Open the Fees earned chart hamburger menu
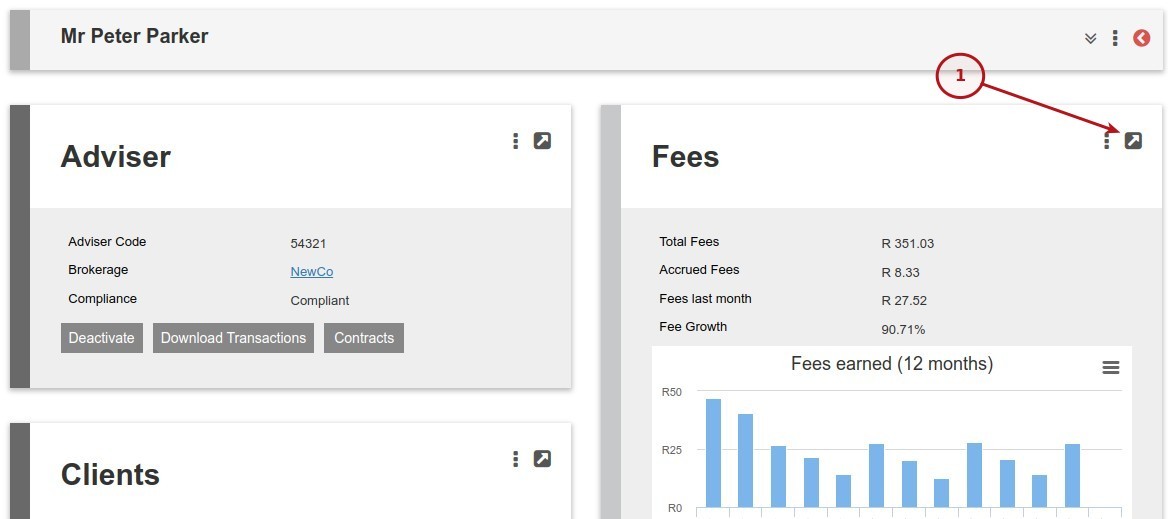 coord(1111,367)
